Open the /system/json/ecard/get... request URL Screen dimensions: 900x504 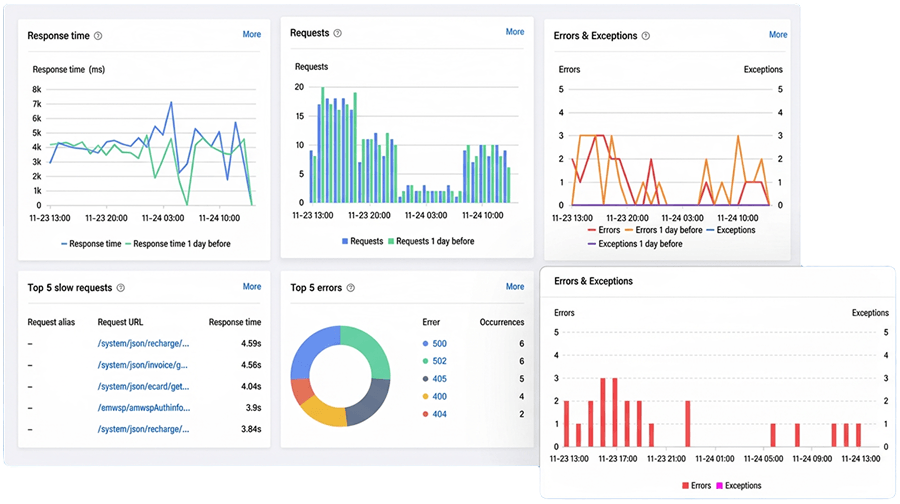(143, 386)
